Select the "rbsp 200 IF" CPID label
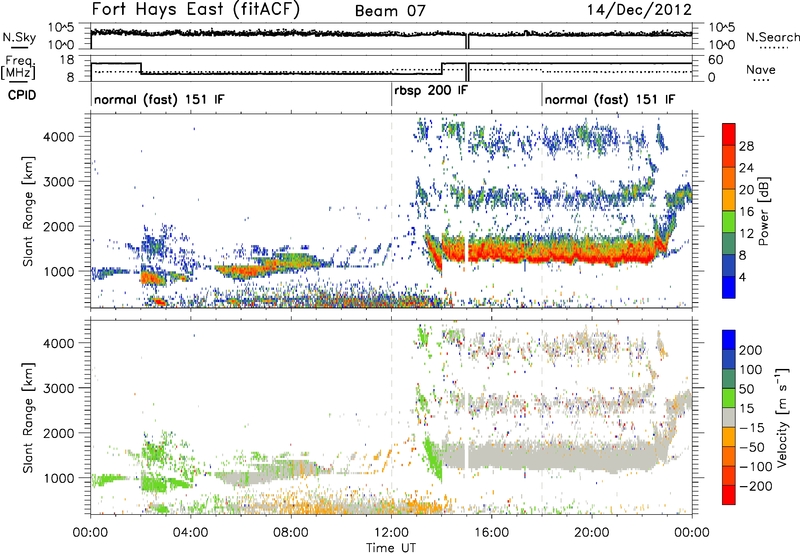This screenshot has width=800, height=554. click(x=431, y=90)
